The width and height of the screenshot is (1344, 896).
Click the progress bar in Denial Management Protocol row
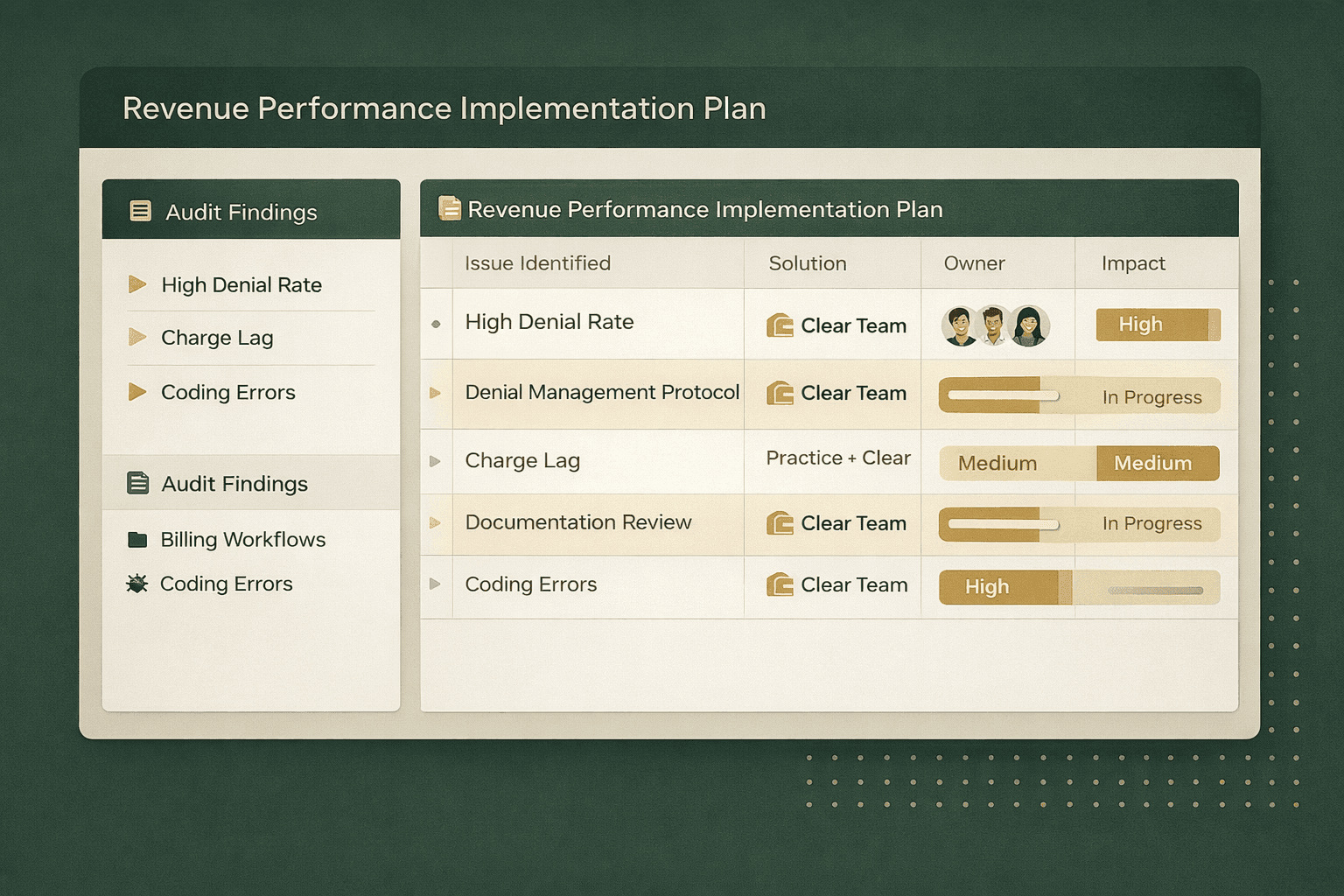[1004, 395]
